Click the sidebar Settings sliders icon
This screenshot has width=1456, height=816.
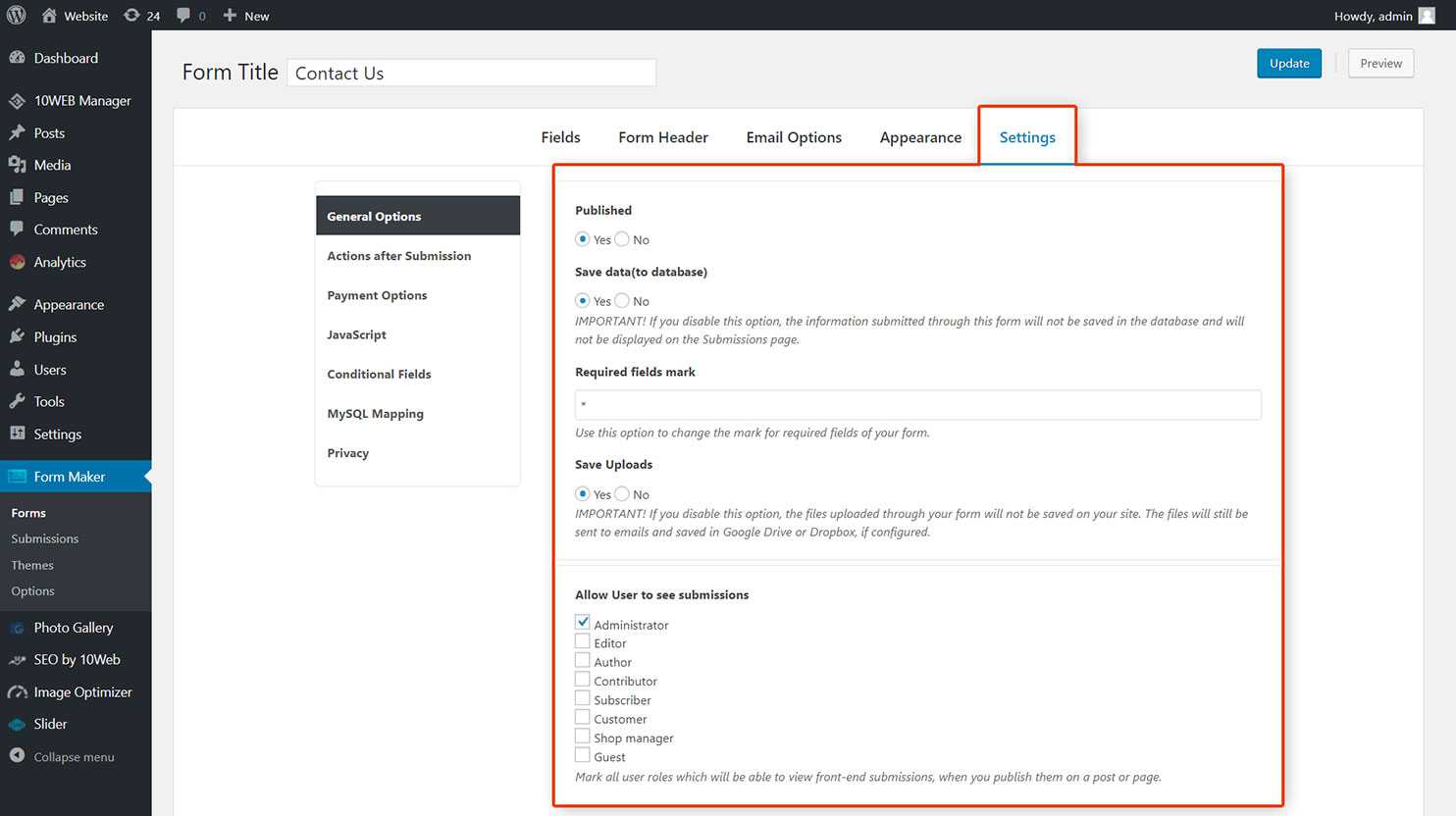pyautogui.click(x=17, y=433)
